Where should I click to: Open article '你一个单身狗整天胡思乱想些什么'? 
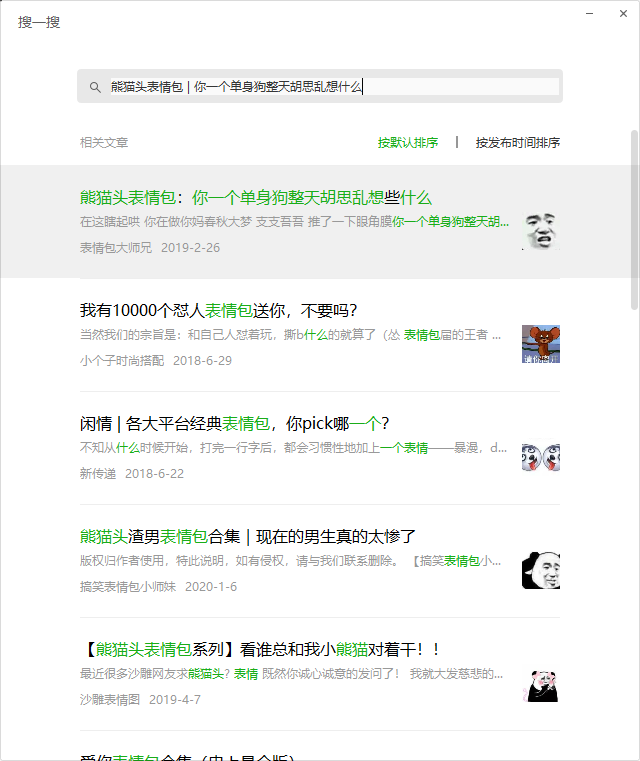click(256, 198)
